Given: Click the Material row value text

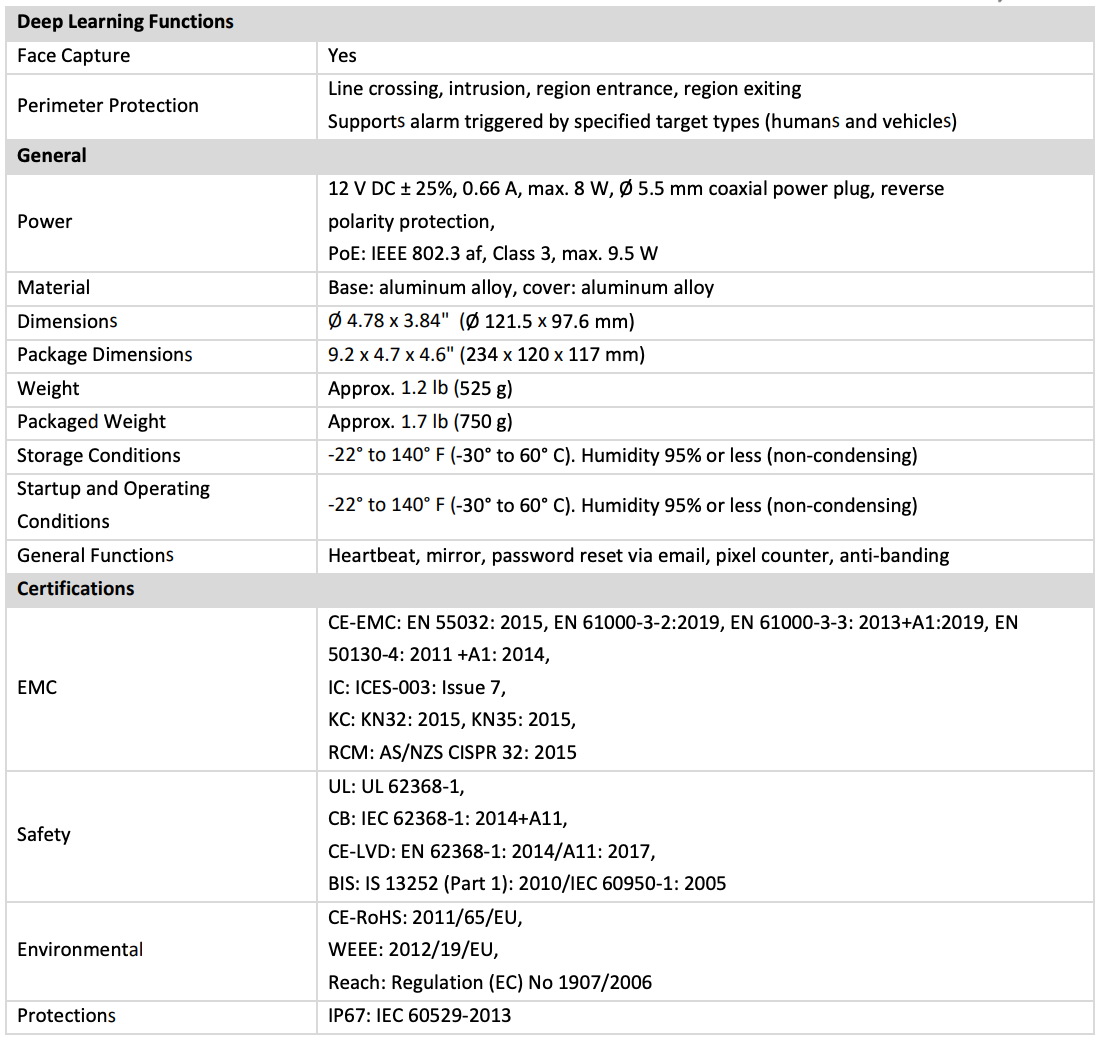Looking at the screenshot, I should coord(521,287).
